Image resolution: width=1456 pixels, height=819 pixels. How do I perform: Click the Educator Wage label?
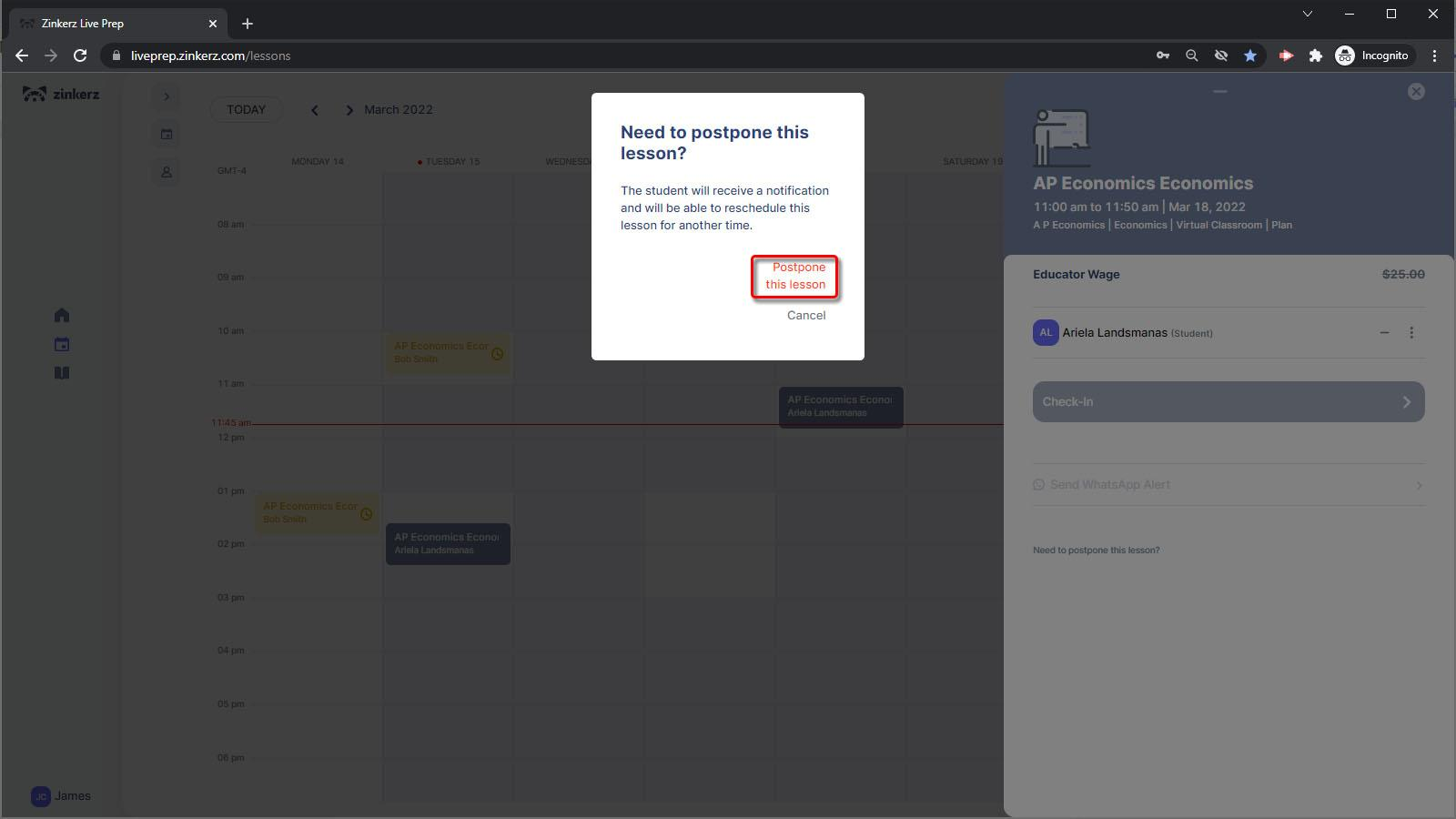tap(1077, 274)
